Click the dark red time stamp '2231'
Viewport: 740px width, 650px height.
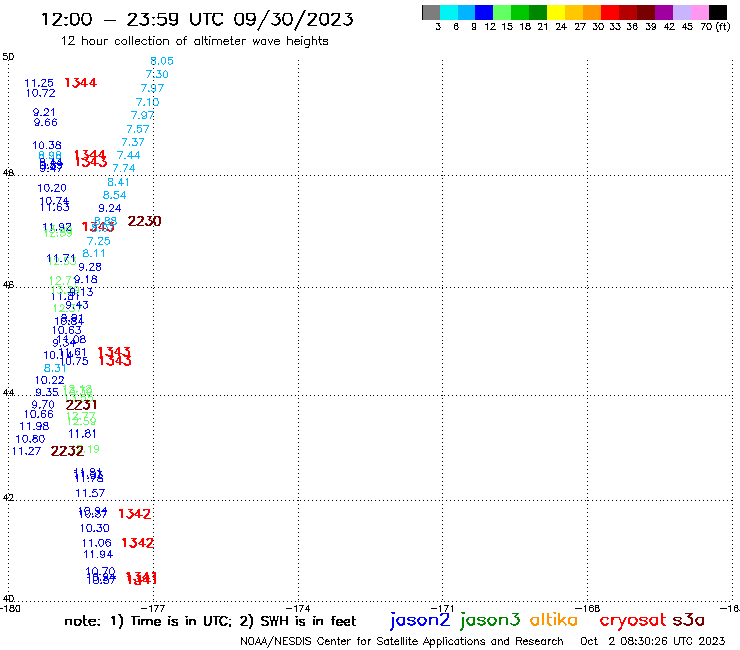click(82, 405)
